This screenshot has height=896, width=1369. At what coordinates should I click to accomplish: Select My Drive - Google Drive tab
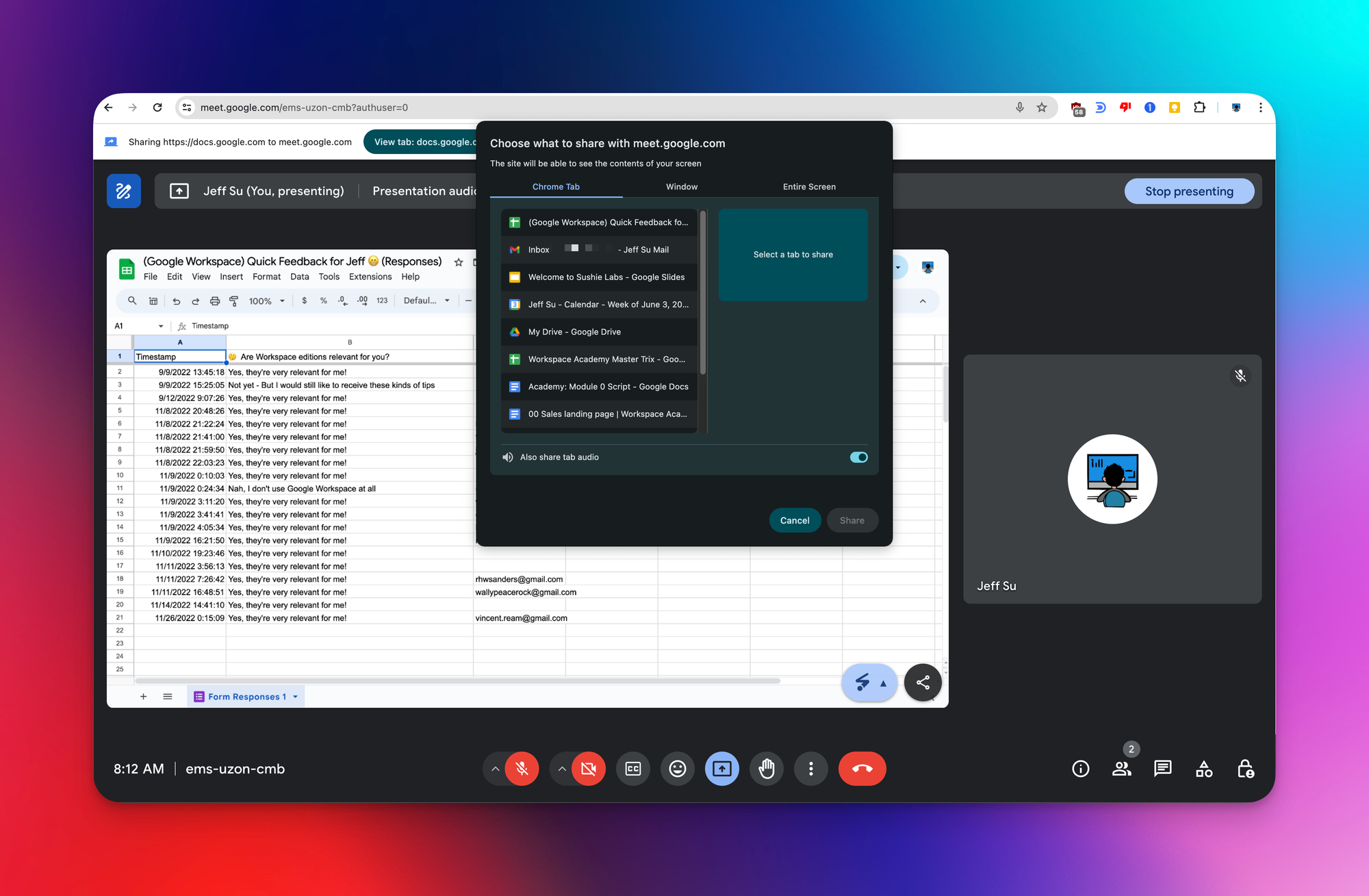pyautogui.click(x=600, y=332)
